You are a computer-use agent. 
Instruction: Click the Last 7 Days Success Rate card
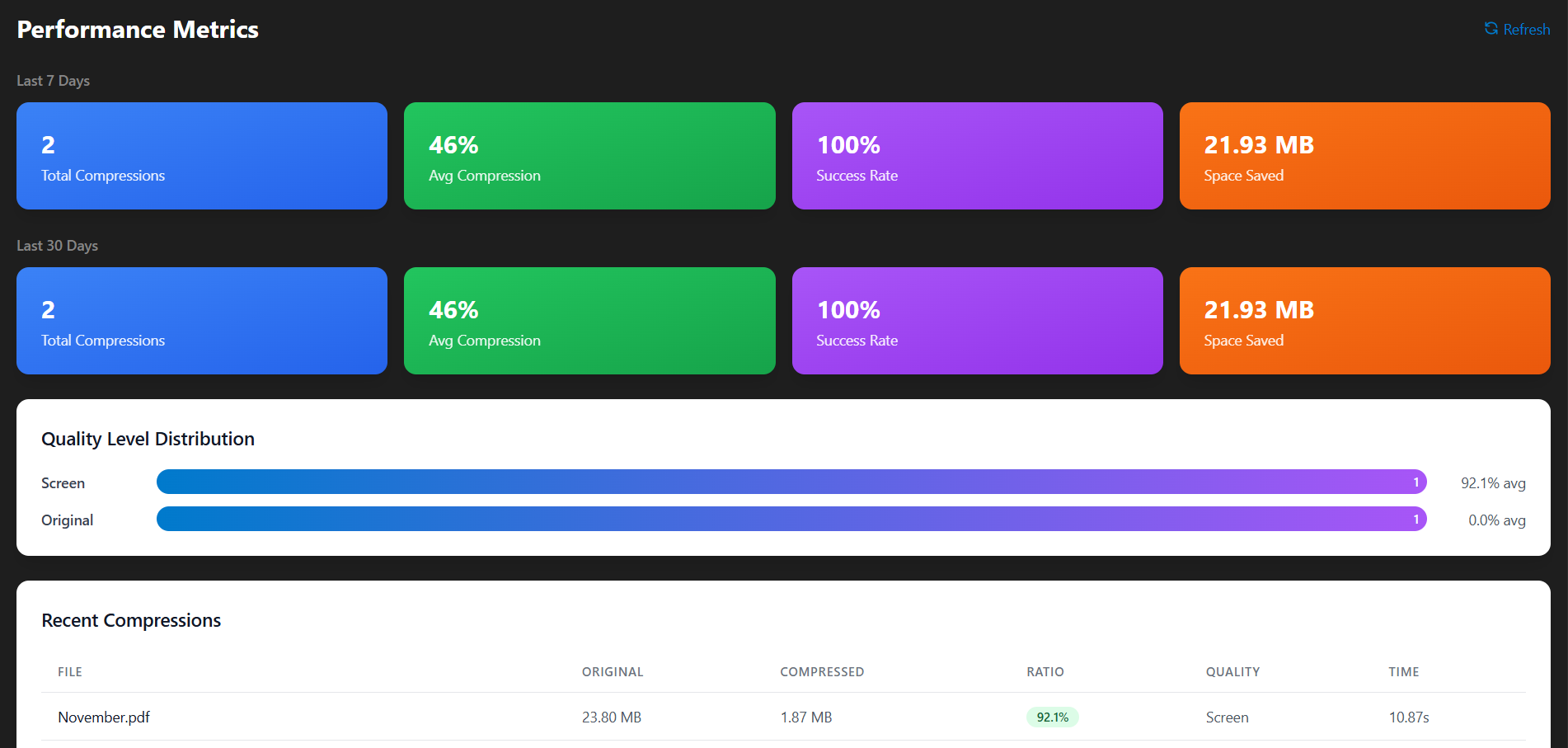click(977, 156)
